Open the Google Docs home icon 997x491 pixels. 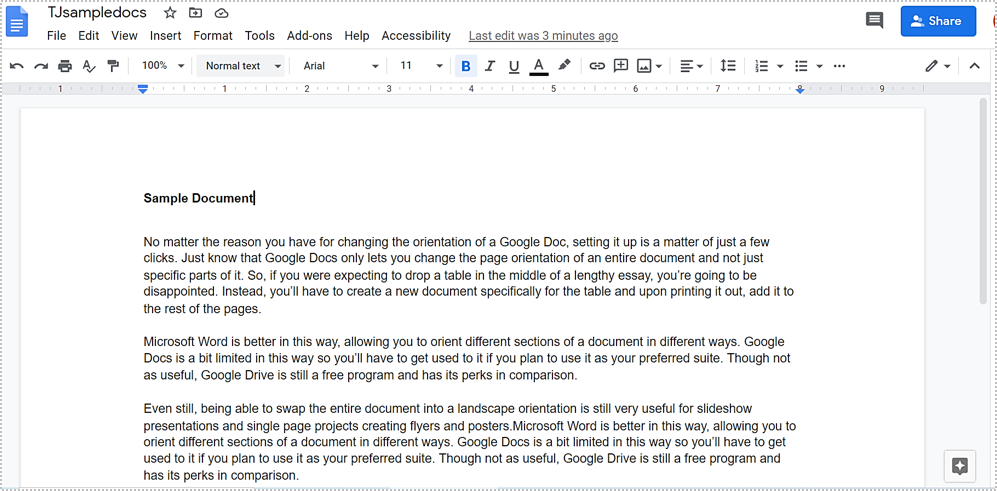[x=17, y=21]
